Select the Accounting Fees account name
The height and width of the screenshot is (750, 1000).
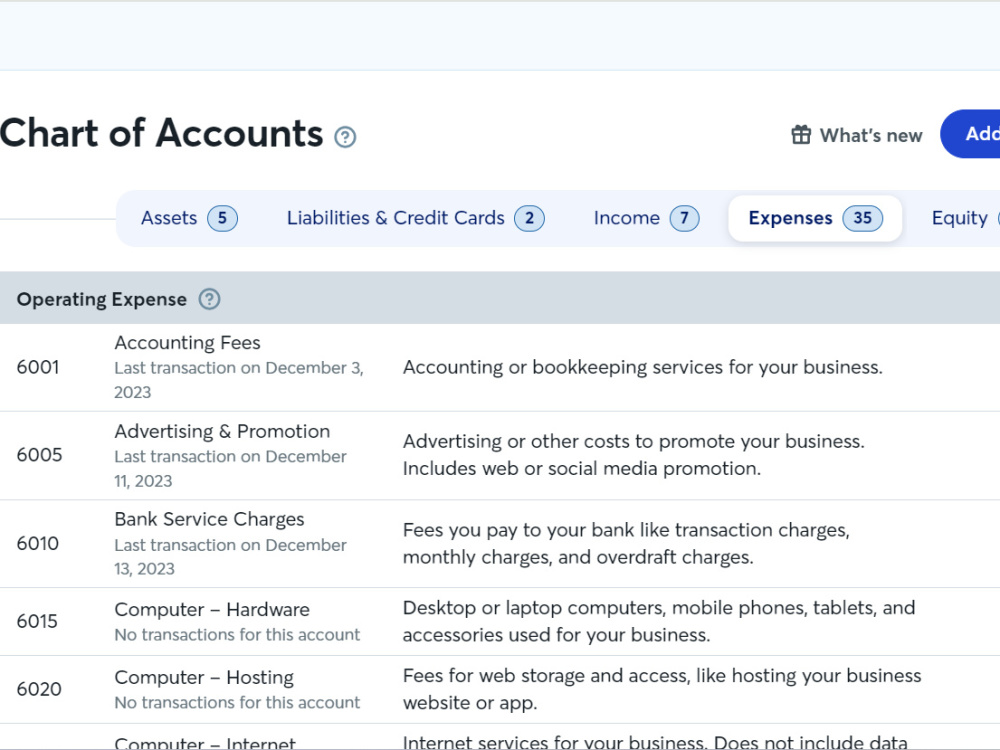188,343
